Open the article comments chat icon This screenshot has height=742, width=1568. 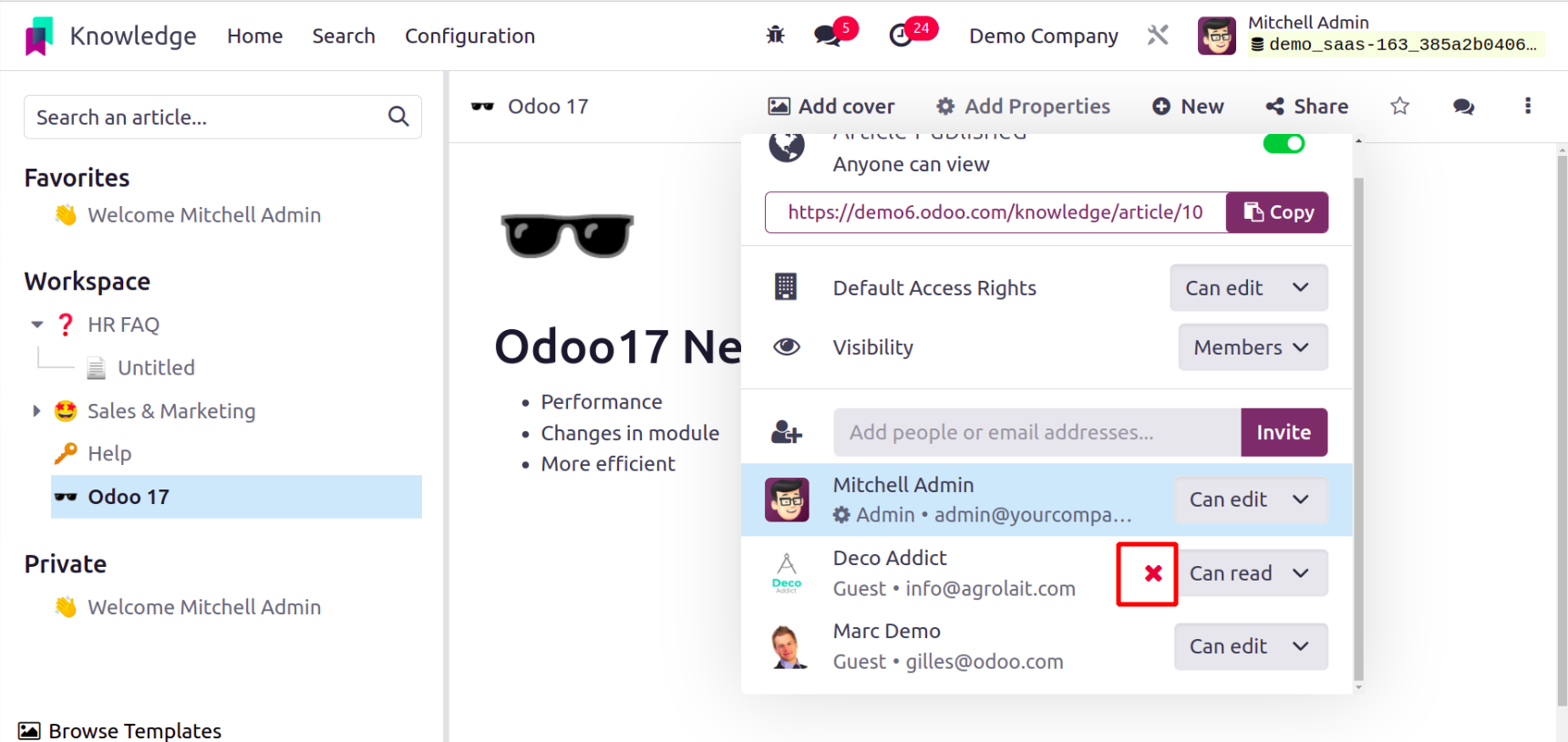pyautogui.click(x=1464, y=107)
